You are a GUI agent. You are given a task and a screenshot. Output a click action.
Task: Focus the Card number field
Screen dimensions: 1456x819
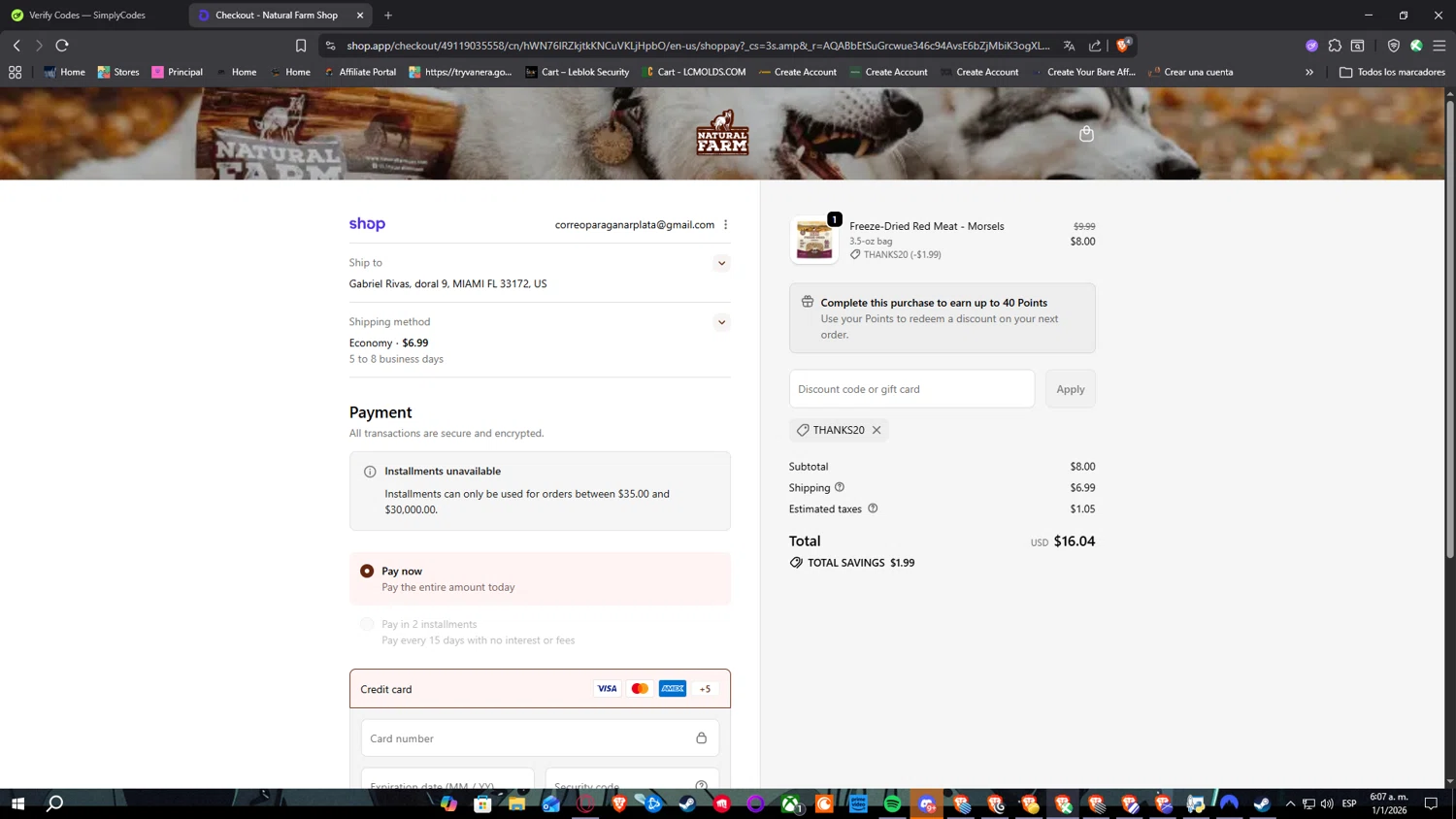540,738
